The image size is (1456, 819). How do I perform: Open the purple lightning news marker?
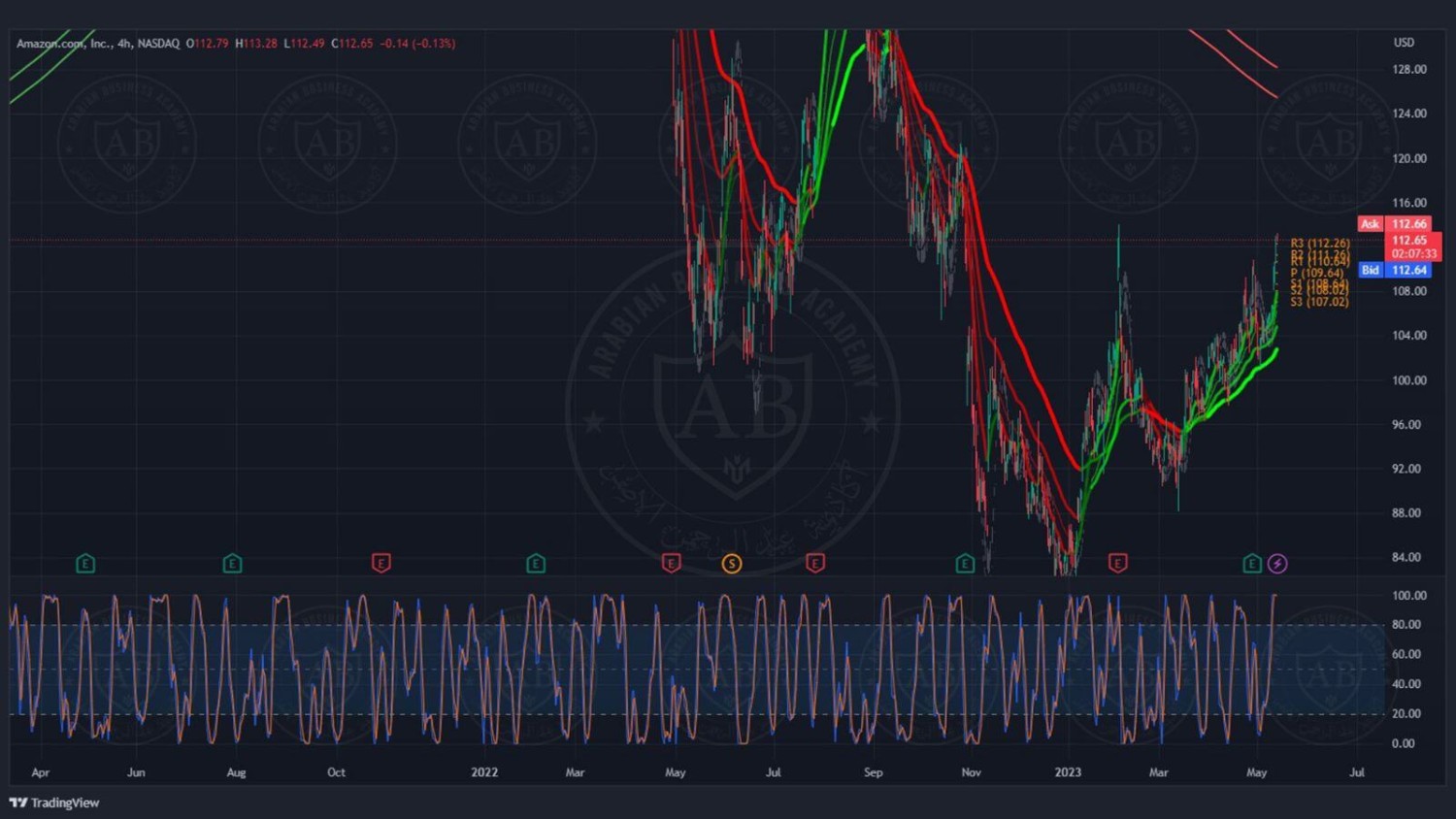1277,563
